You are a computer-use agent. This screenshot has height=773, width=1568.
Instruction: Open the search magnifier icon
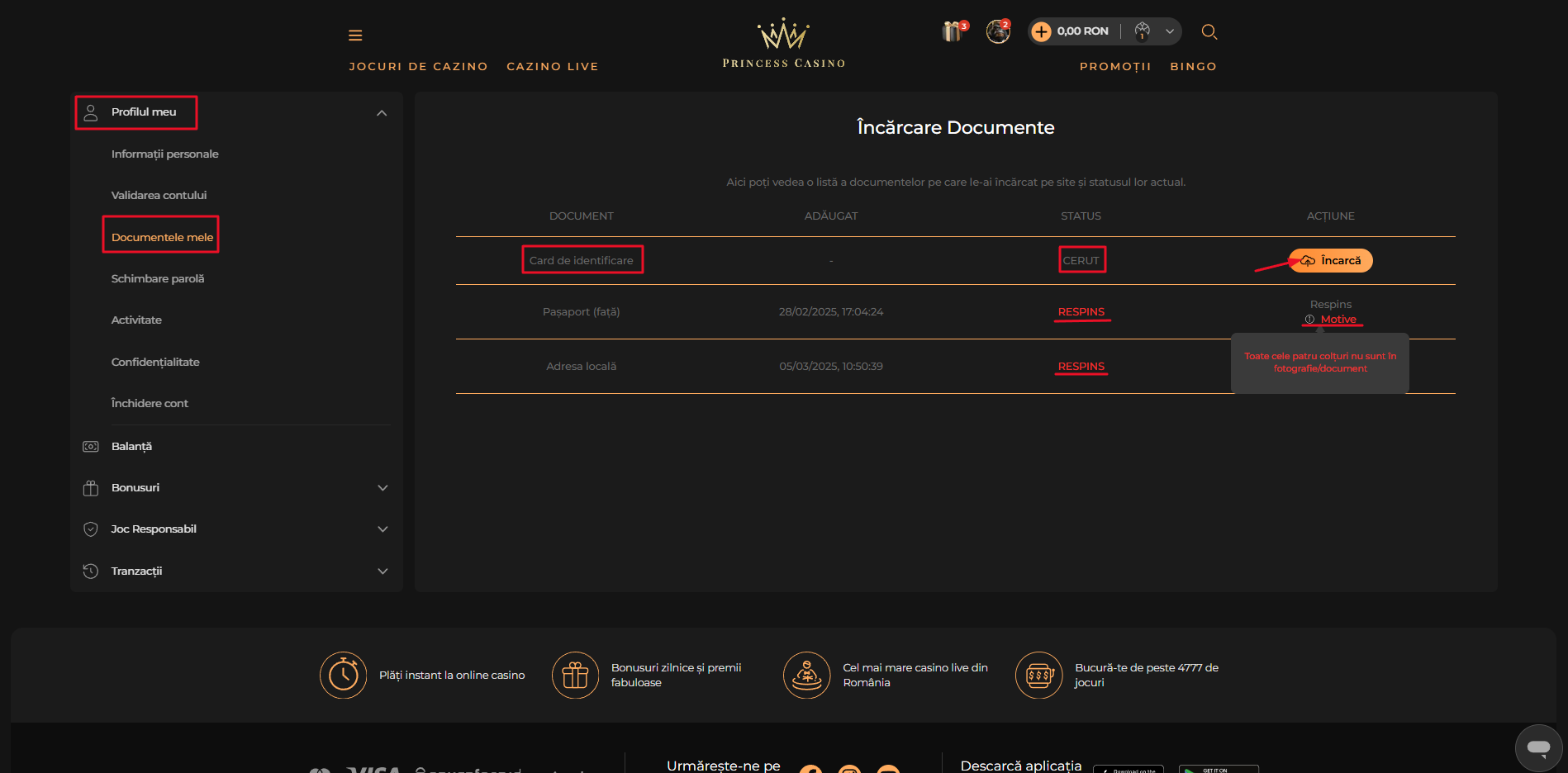tap(1209, 32)
